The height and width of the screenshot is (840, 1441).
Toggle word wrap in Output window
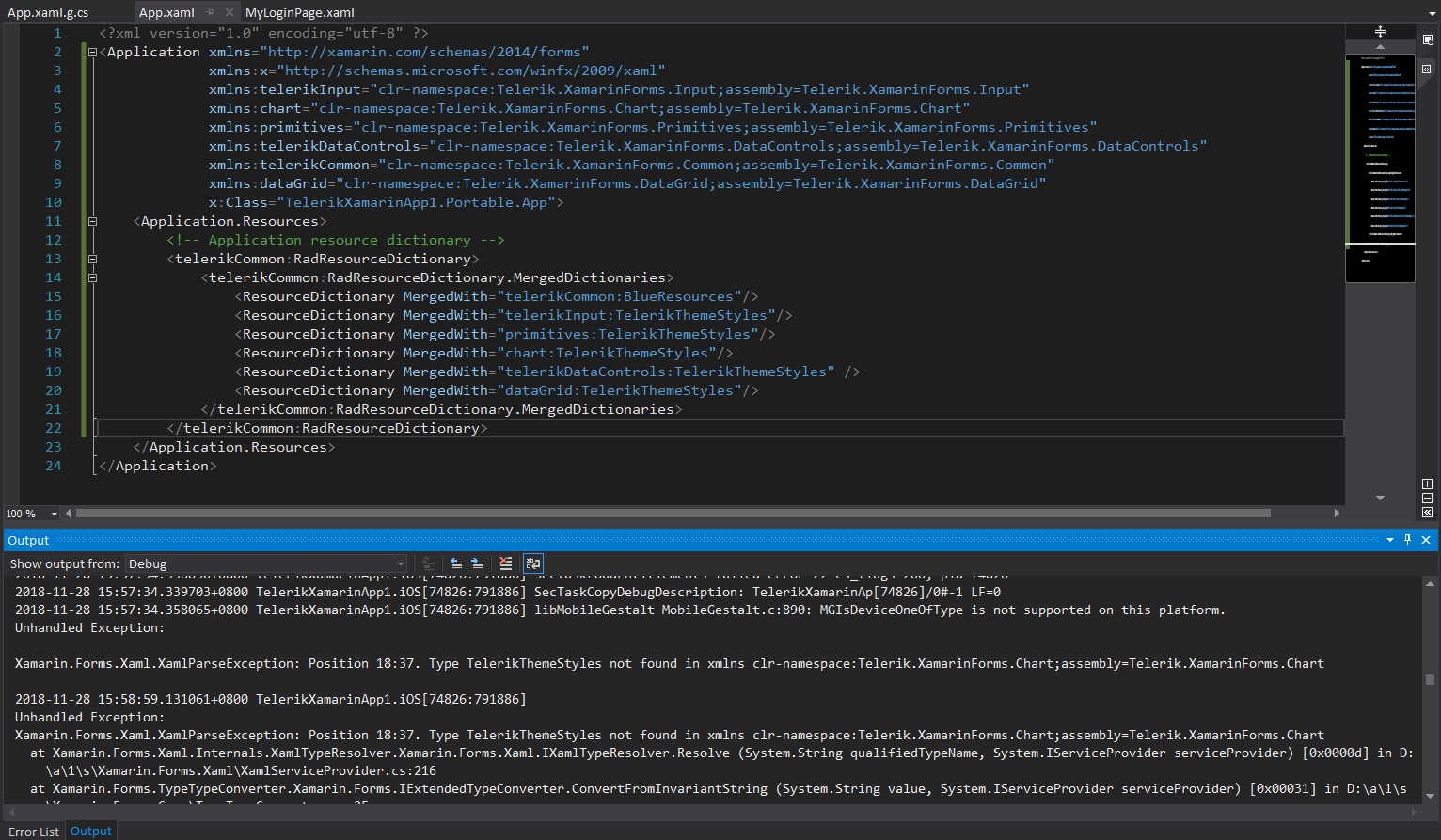[533, 563]
